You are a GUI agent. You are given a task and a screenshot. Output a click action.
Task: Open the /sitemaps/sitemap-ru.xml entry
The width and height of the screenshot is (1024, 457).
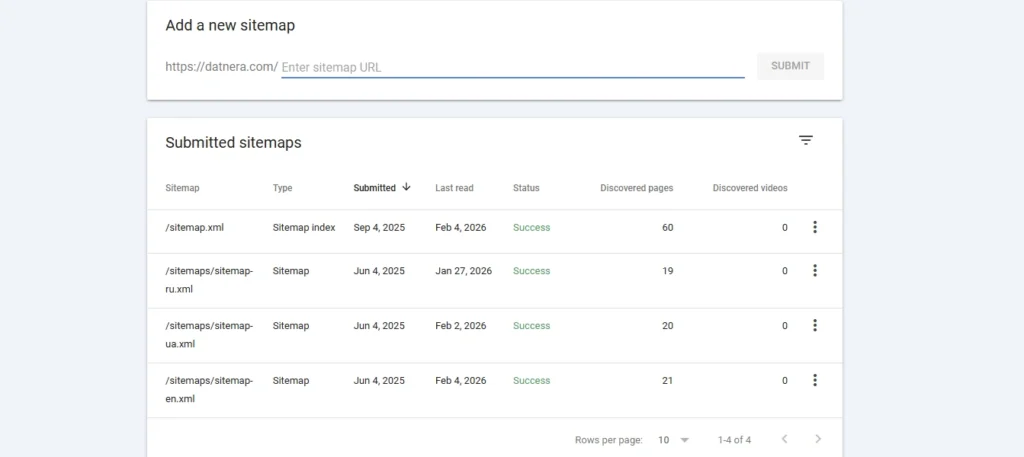209,279
